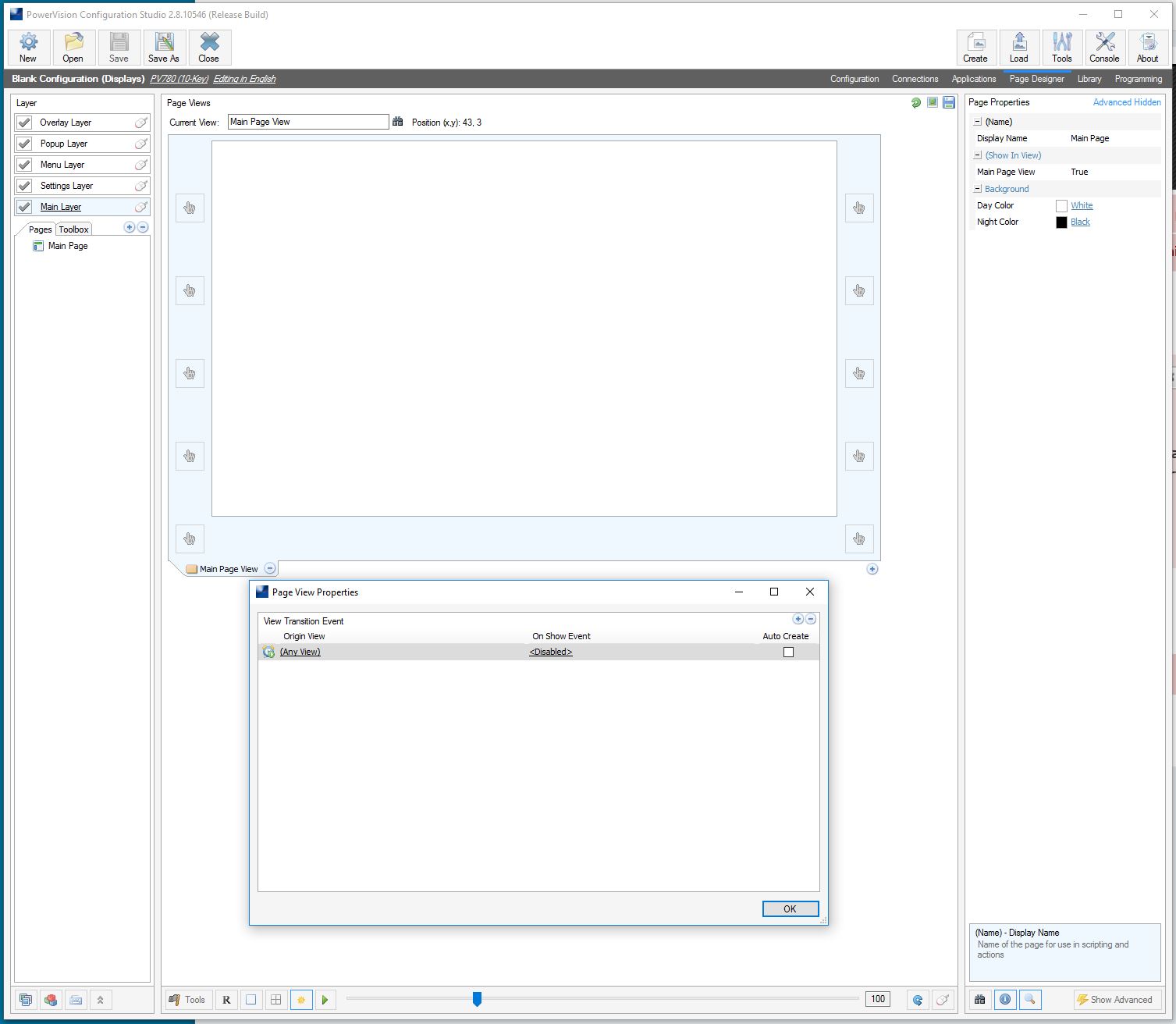Toggle the Main Layer checkbox

point(25,207)
